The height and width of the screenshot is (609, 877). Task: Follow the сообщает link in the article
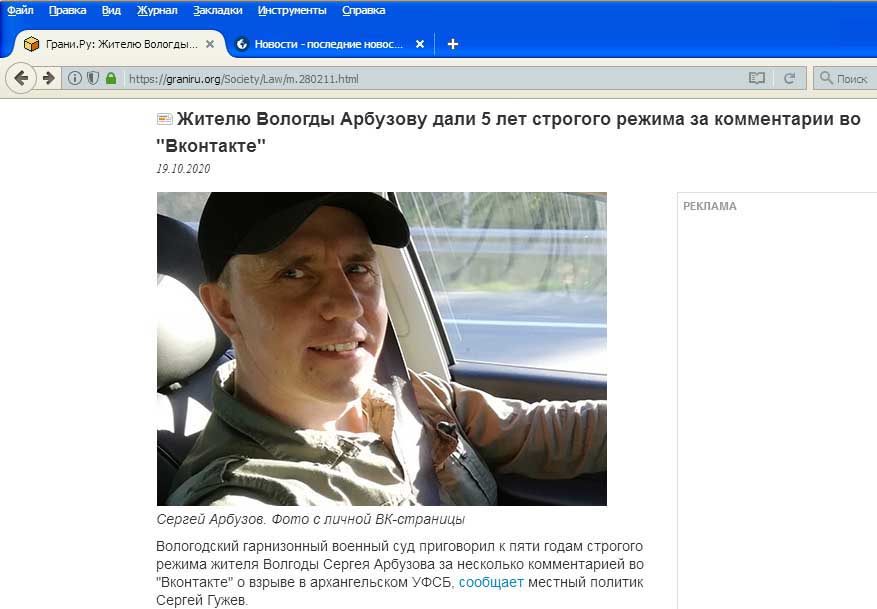pos(491,582)
